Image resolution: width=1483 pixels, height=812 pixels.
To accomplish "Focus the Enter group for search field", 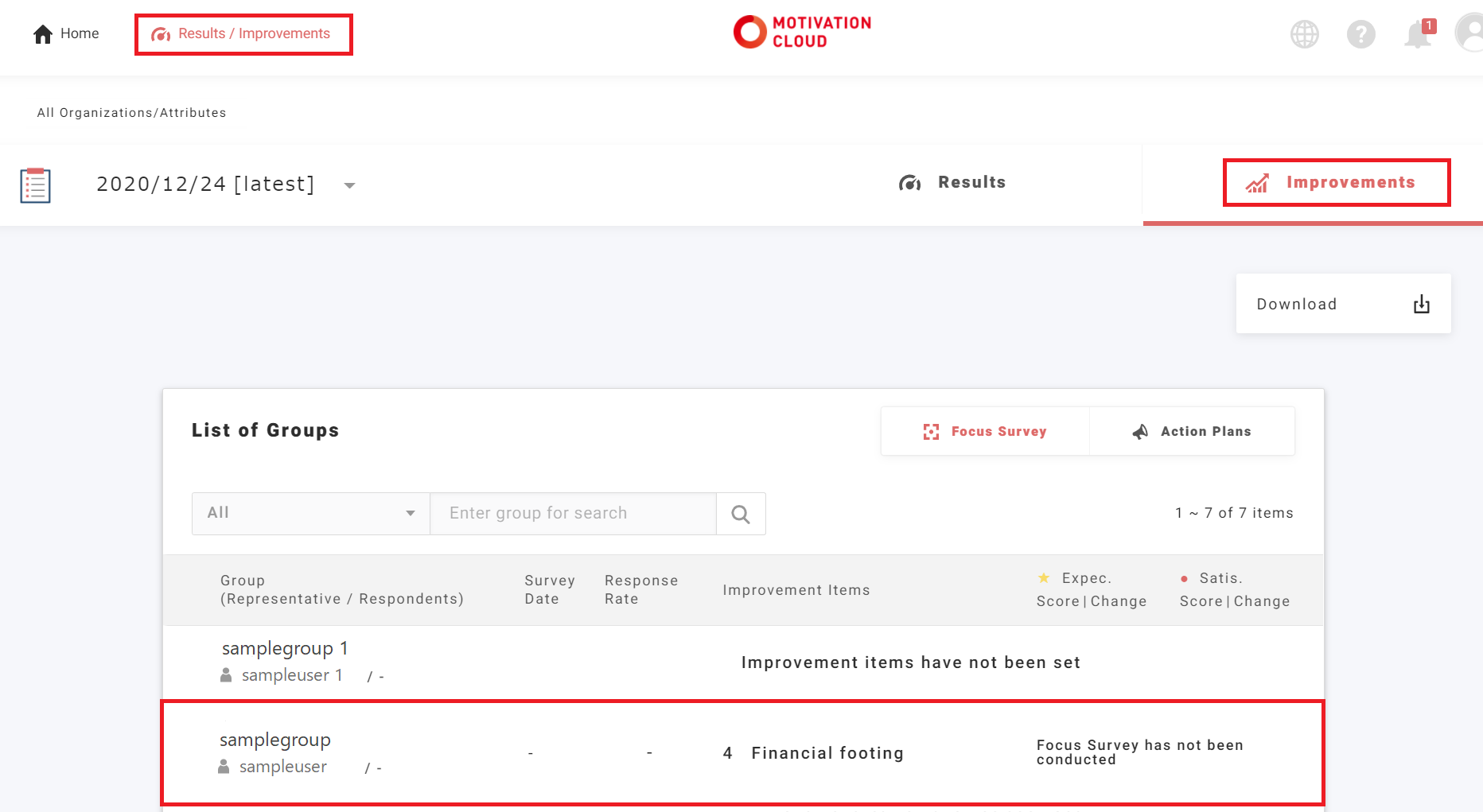I will 573,514.
